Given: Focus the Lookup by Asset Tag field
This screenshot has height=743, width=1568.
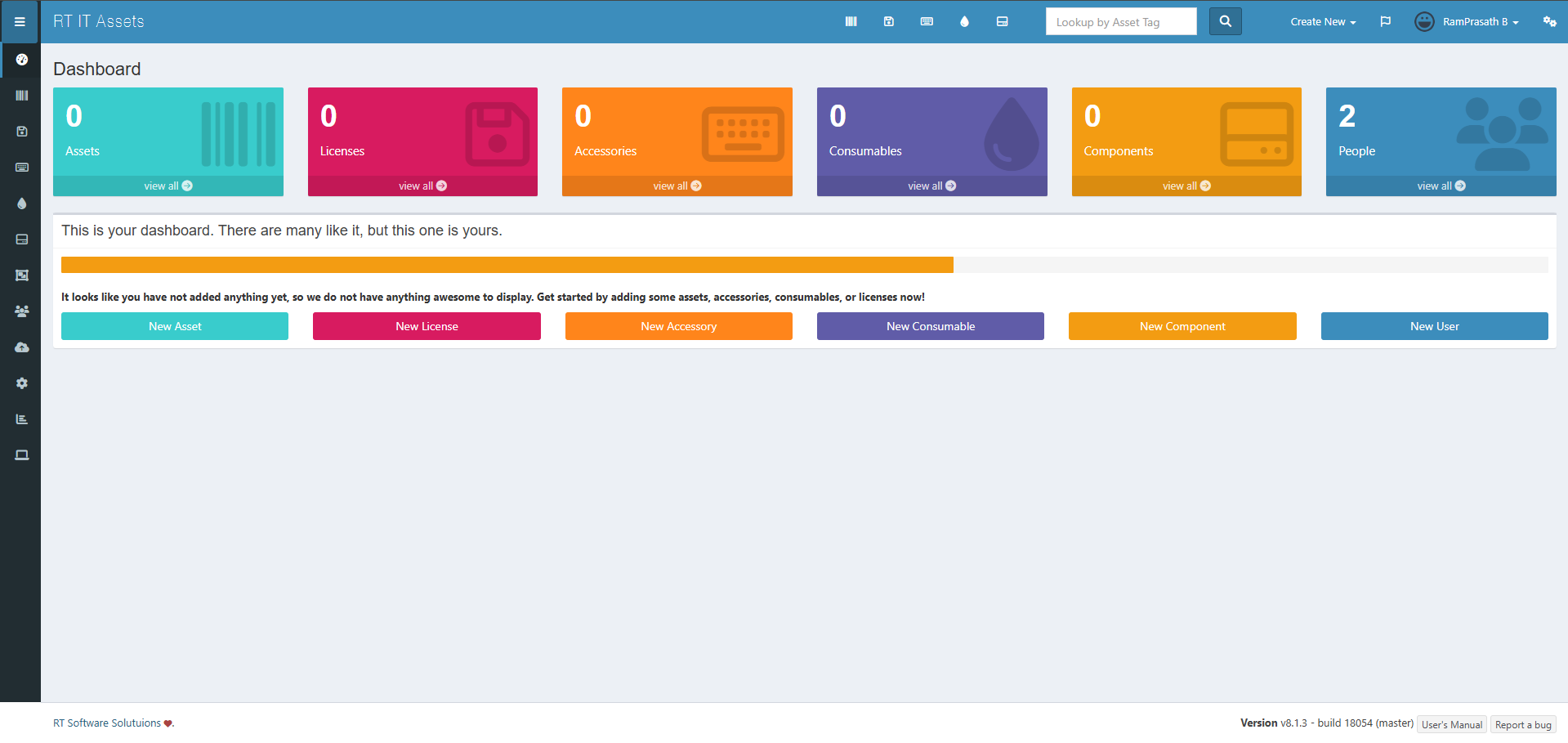Looking at the screenshot, I should 1120,22.
